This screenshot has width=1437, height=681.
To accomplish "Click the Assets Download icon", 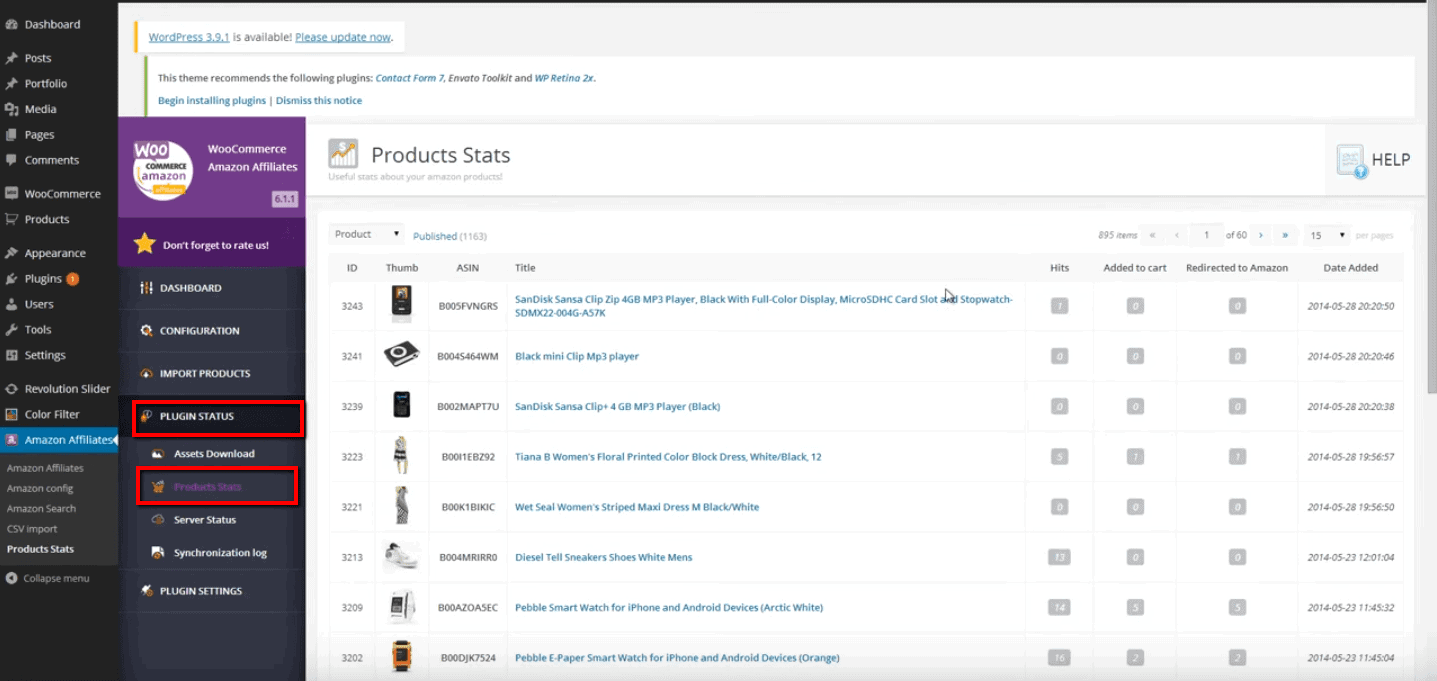I will (157, 454).
